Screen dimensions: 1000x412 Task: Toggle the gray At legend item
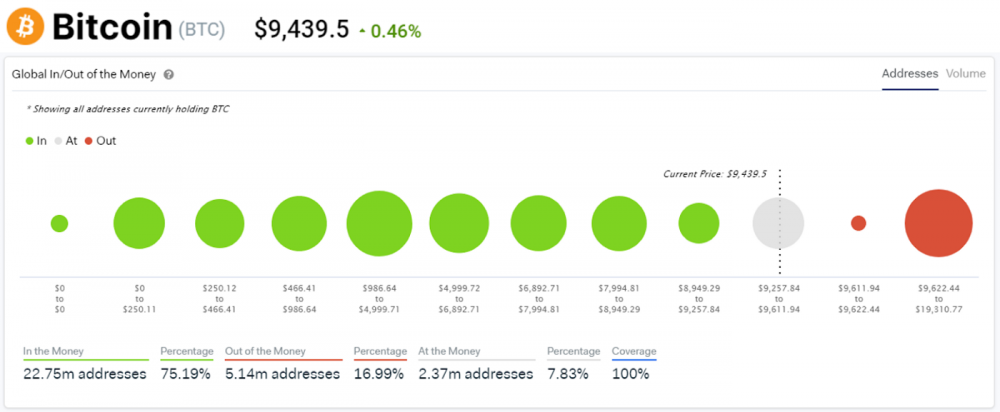point(67,141)
